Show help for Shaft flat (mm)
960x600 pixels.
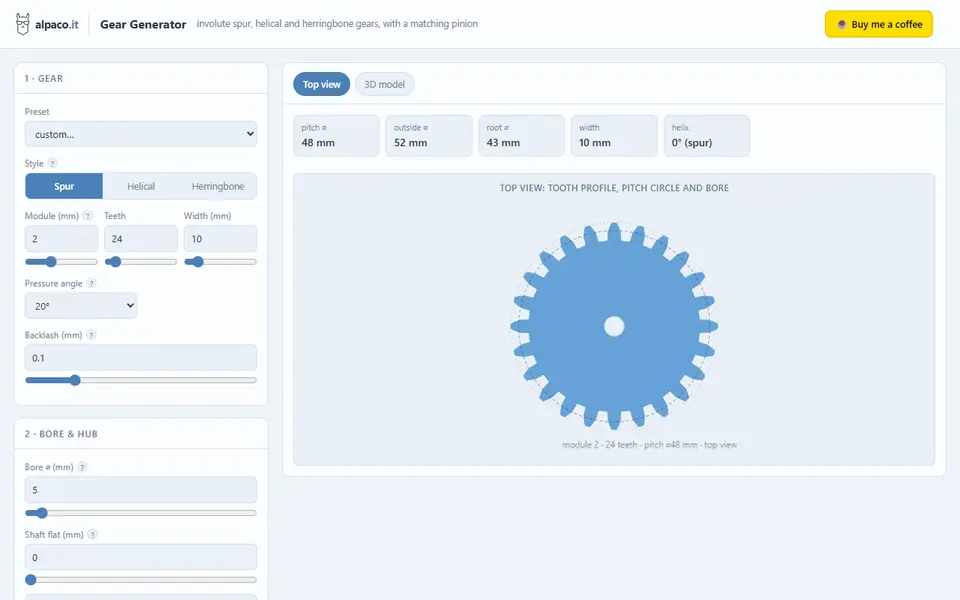[x=92, y=534]
